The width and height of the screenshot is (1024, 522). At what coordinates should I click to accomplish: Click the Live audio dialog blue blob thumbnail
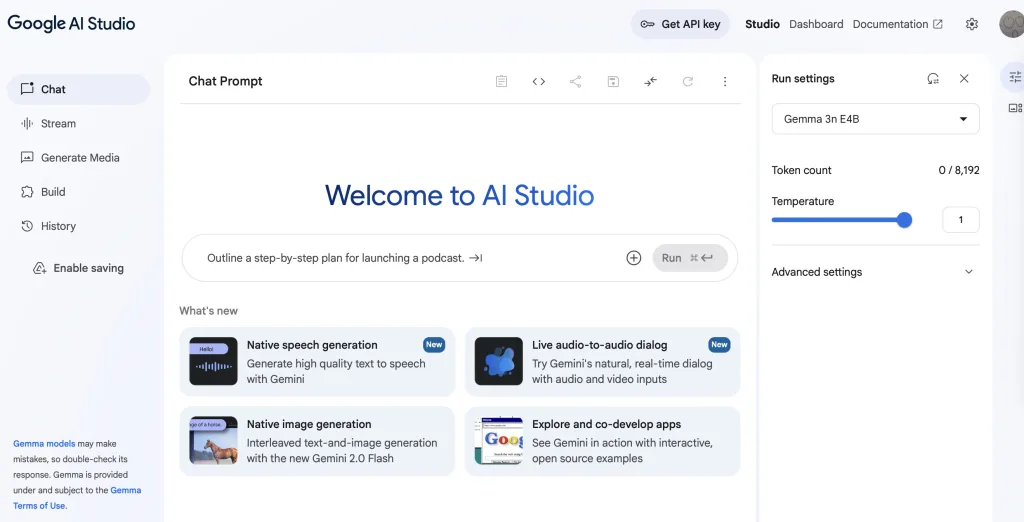click(x=499, y=361)
